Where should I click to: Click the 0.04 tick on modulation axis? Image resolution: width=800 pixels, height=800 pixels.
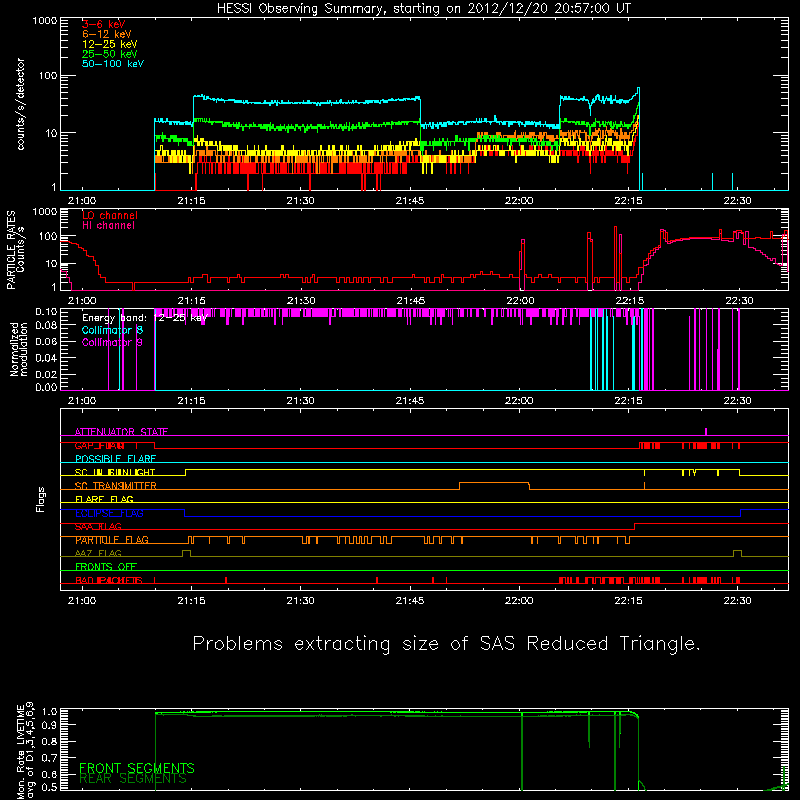click(x=46, y=358)
